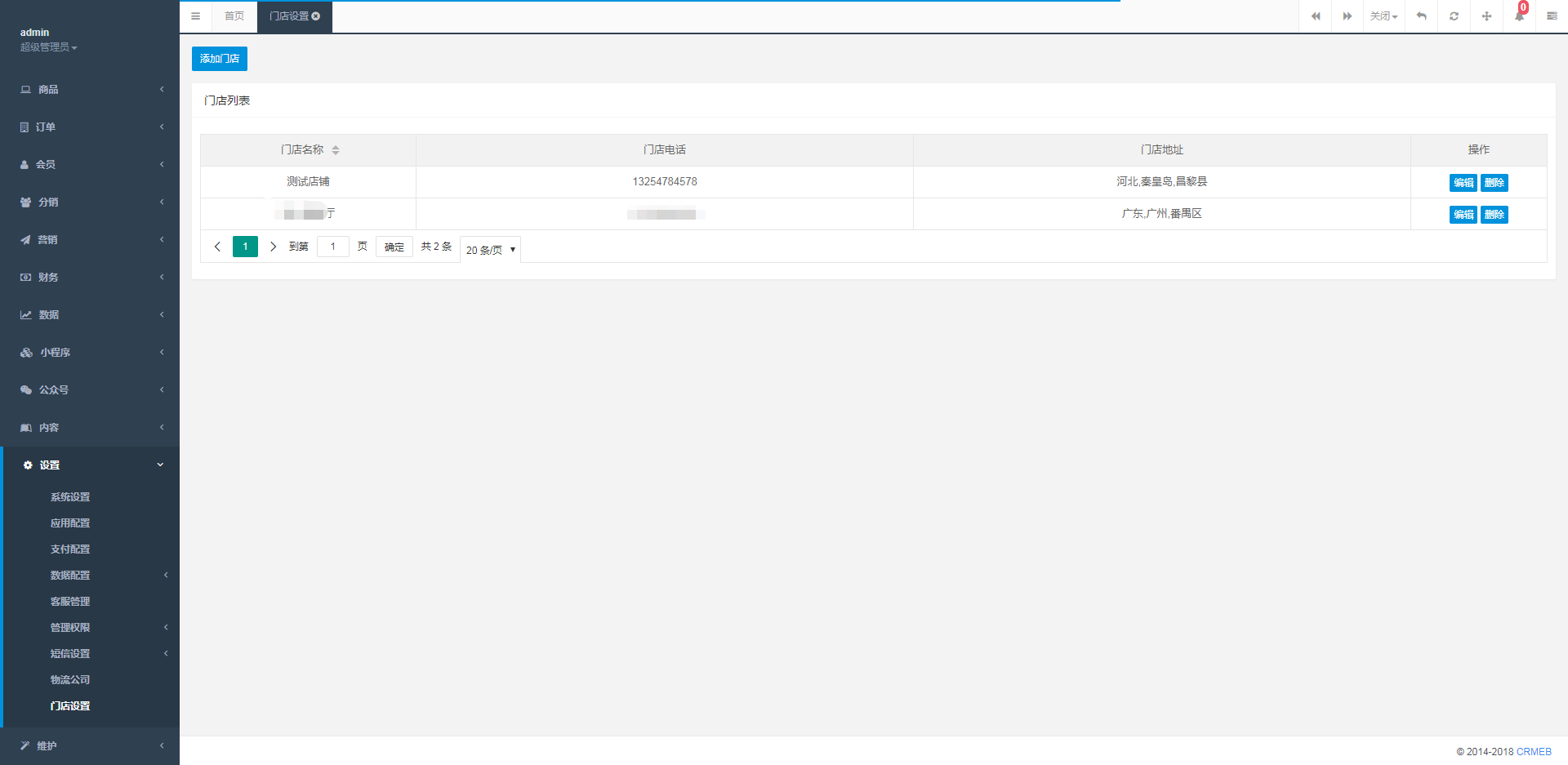Go to the next page arrow in pagination
The height and width of the screenshot is (765, 1568).
(273, 247)
